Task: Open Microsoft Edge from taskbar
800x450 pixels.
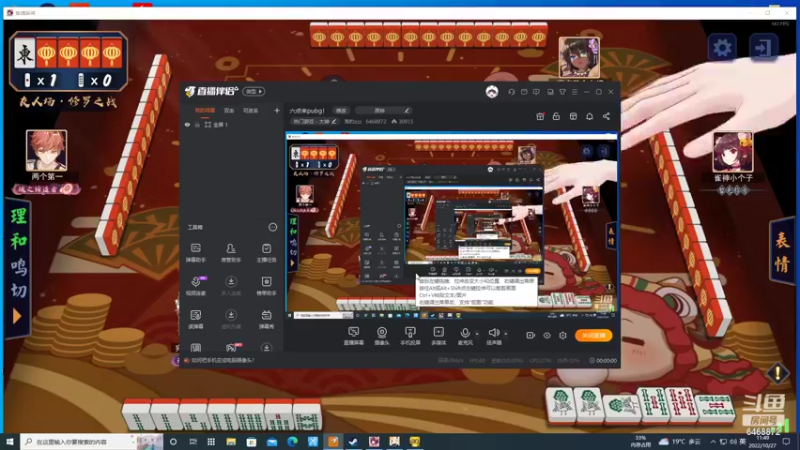Action: tap(292, 441)
